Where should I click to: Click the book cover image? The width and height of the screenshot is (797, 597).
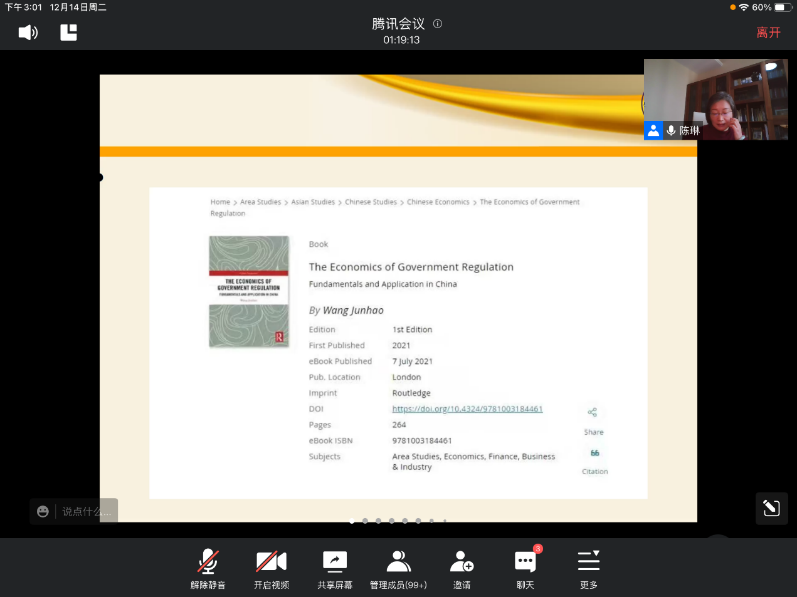pyautogui.click(x=249, y=291)
